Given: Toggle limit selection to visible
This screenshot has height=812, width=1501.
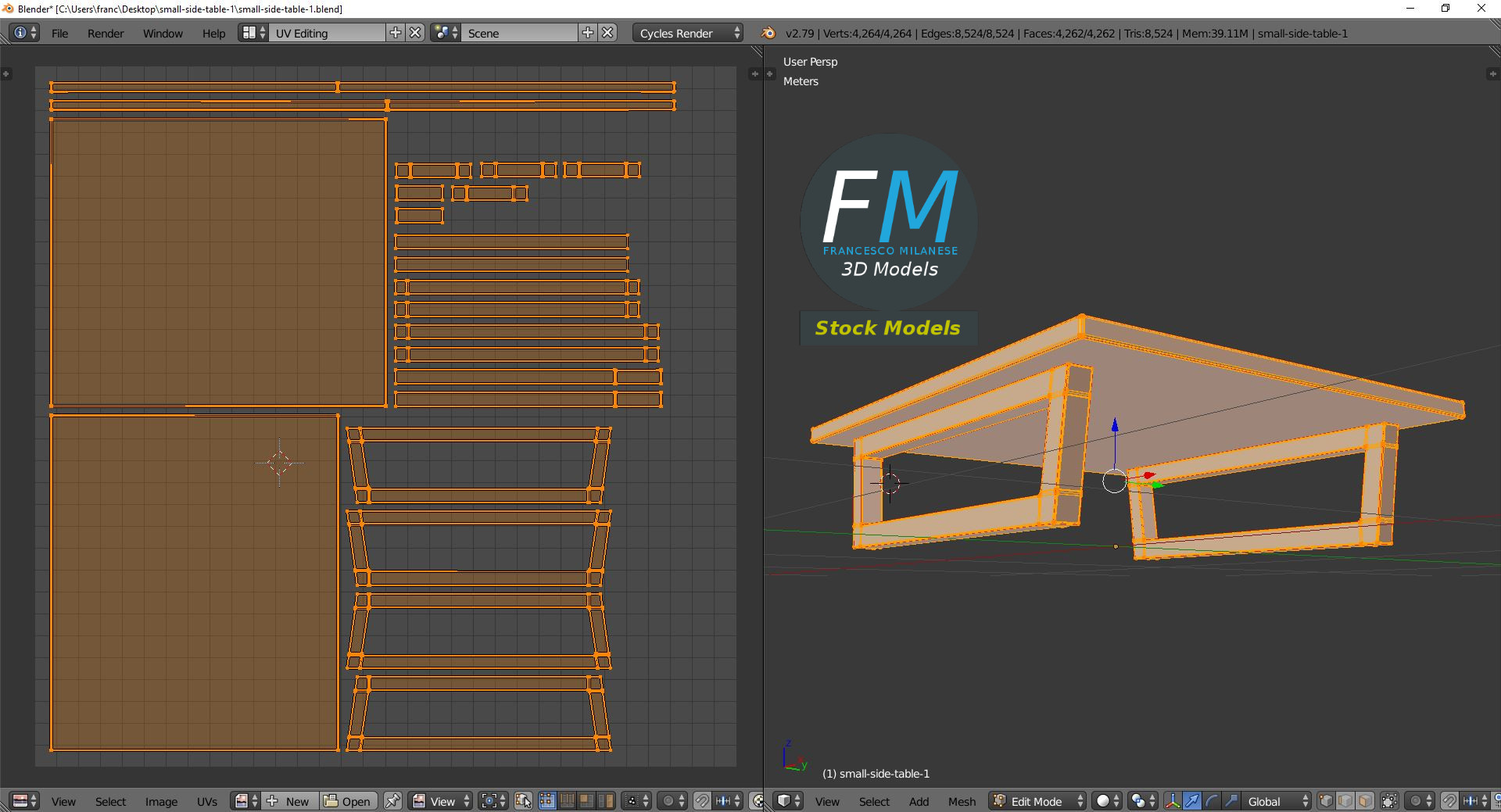Looking at the screenshot, I should (x=1389, y=801).
